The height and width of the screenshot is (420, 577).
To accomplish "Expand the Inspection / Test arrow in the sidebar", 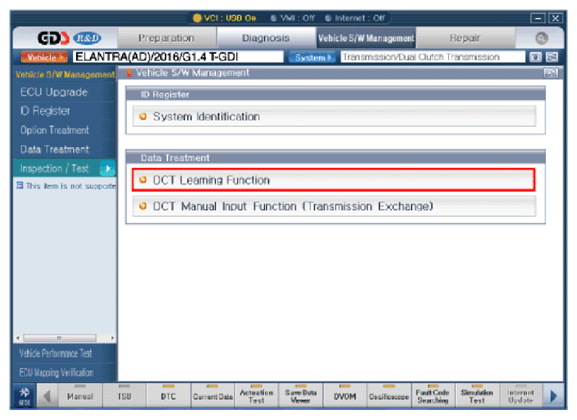I will tap(107, 169).
